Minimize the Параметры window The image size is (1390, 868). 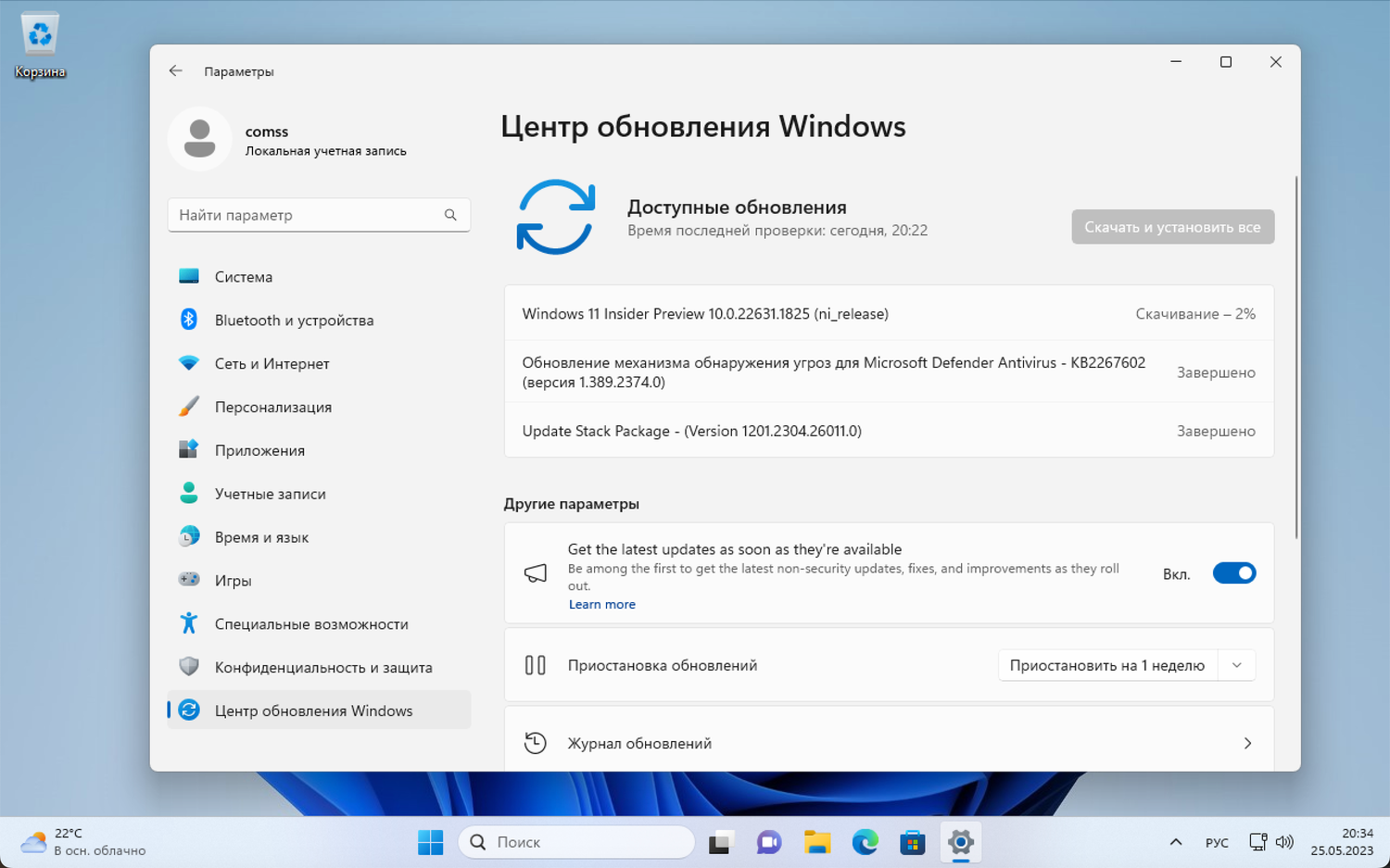coord(1176,62)
